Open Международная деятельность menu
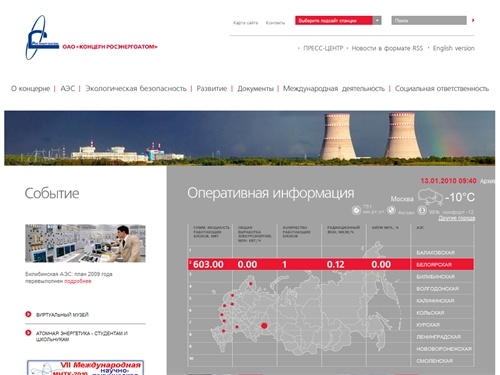500x375 pixels. click(x=334, y=89)
